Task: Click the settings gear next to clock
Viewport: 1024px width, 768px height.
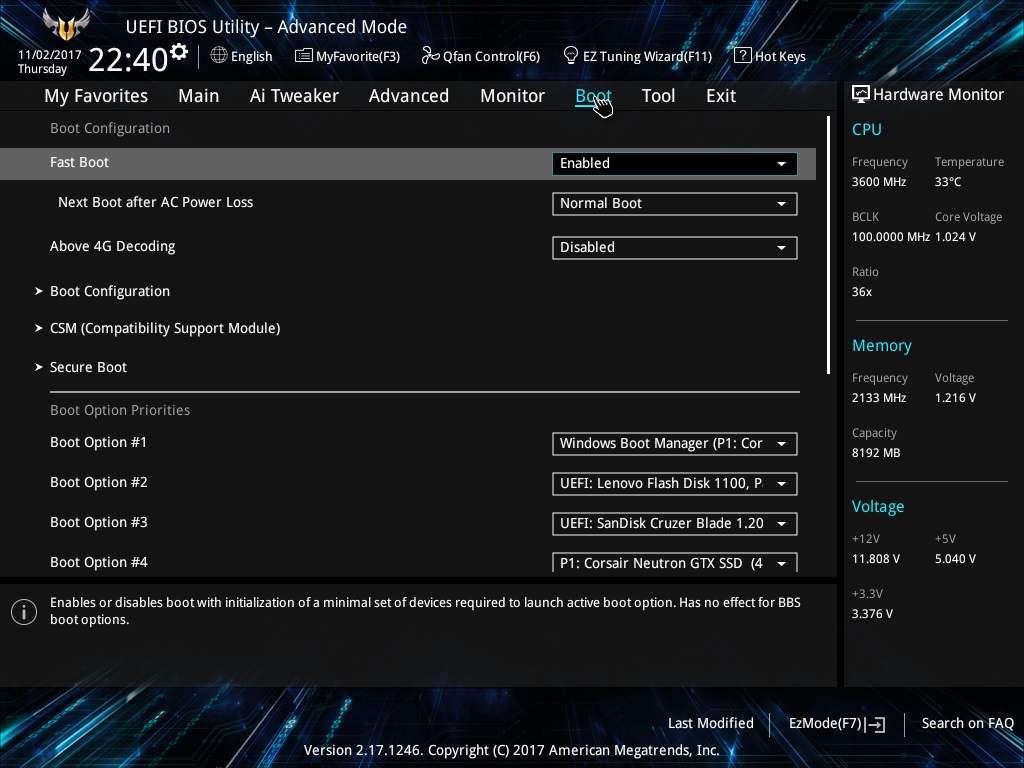Action: [178, 52]
